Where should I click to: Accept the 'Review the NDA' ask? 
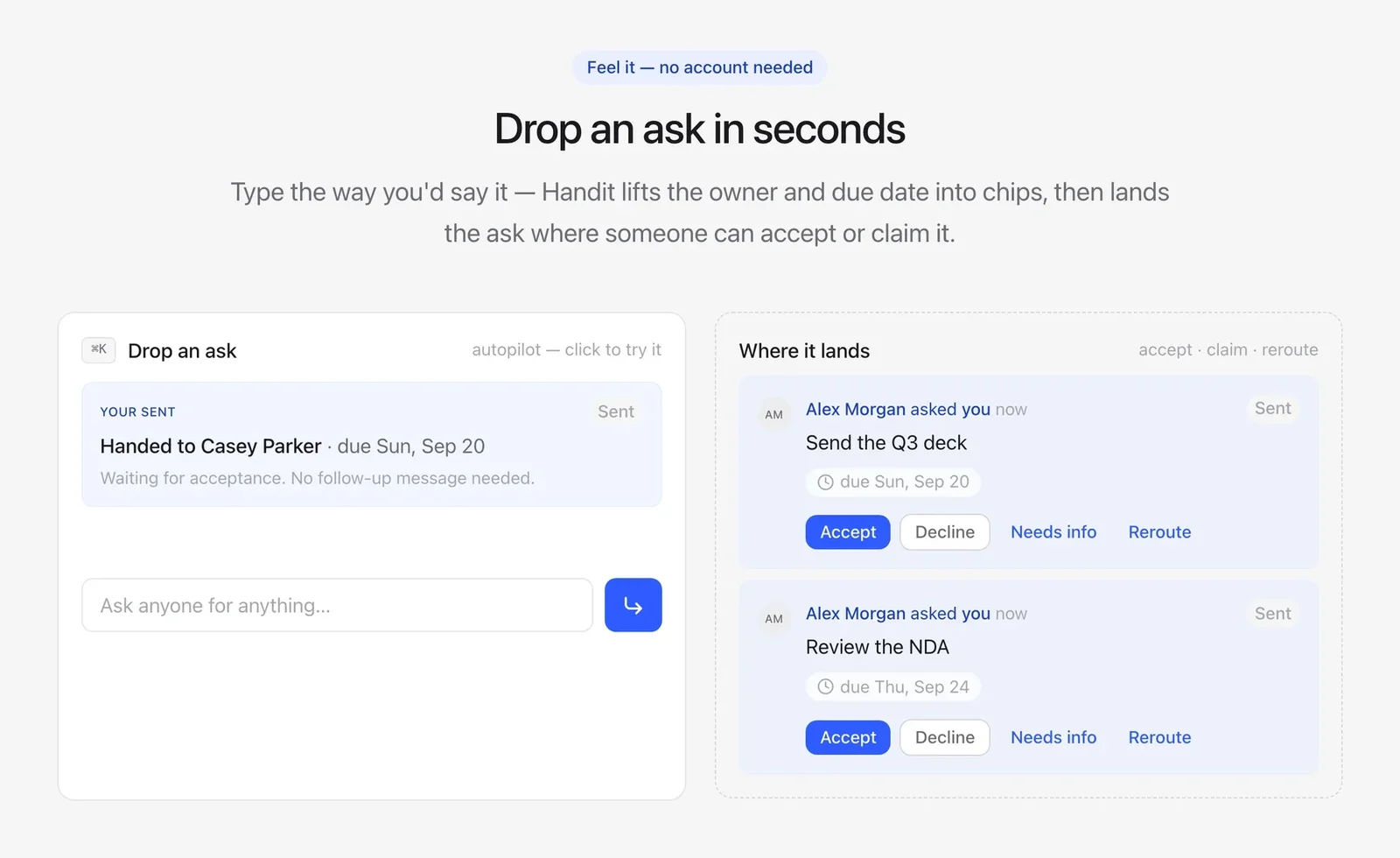(x=848, y=737)
